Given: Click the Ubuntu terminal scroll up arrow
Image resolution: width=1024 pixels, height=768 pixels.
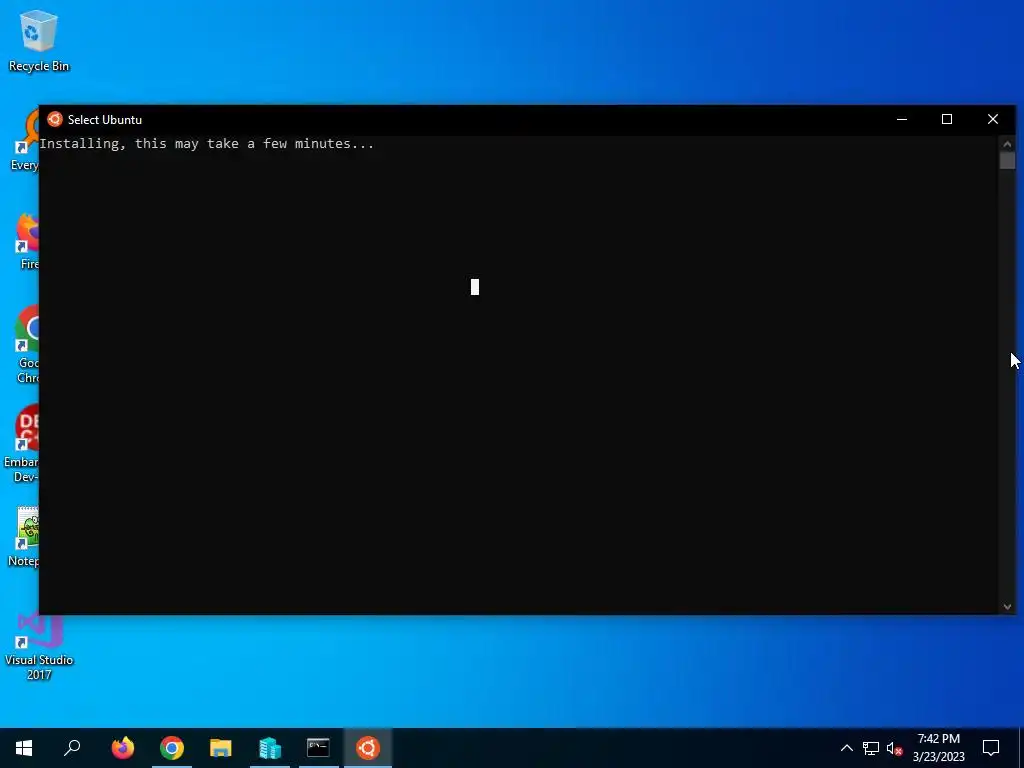Looking at the screenshot, I should [1007, 144].
